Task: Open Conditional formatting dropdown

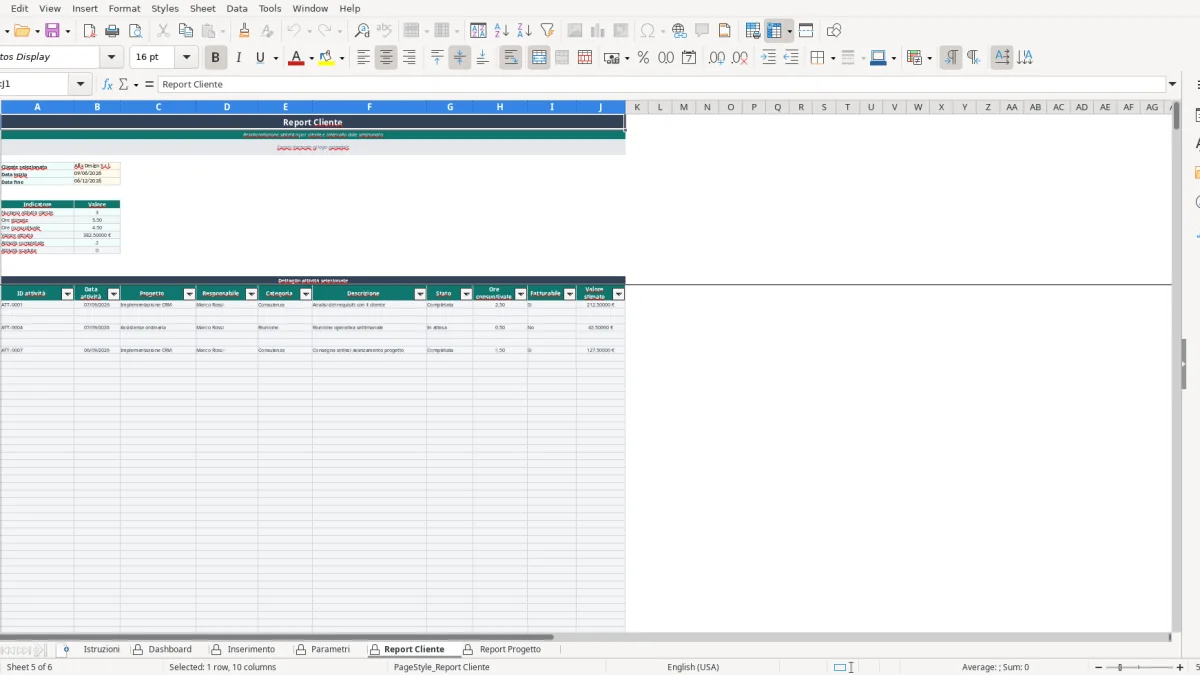Action: tap(929, 58)
